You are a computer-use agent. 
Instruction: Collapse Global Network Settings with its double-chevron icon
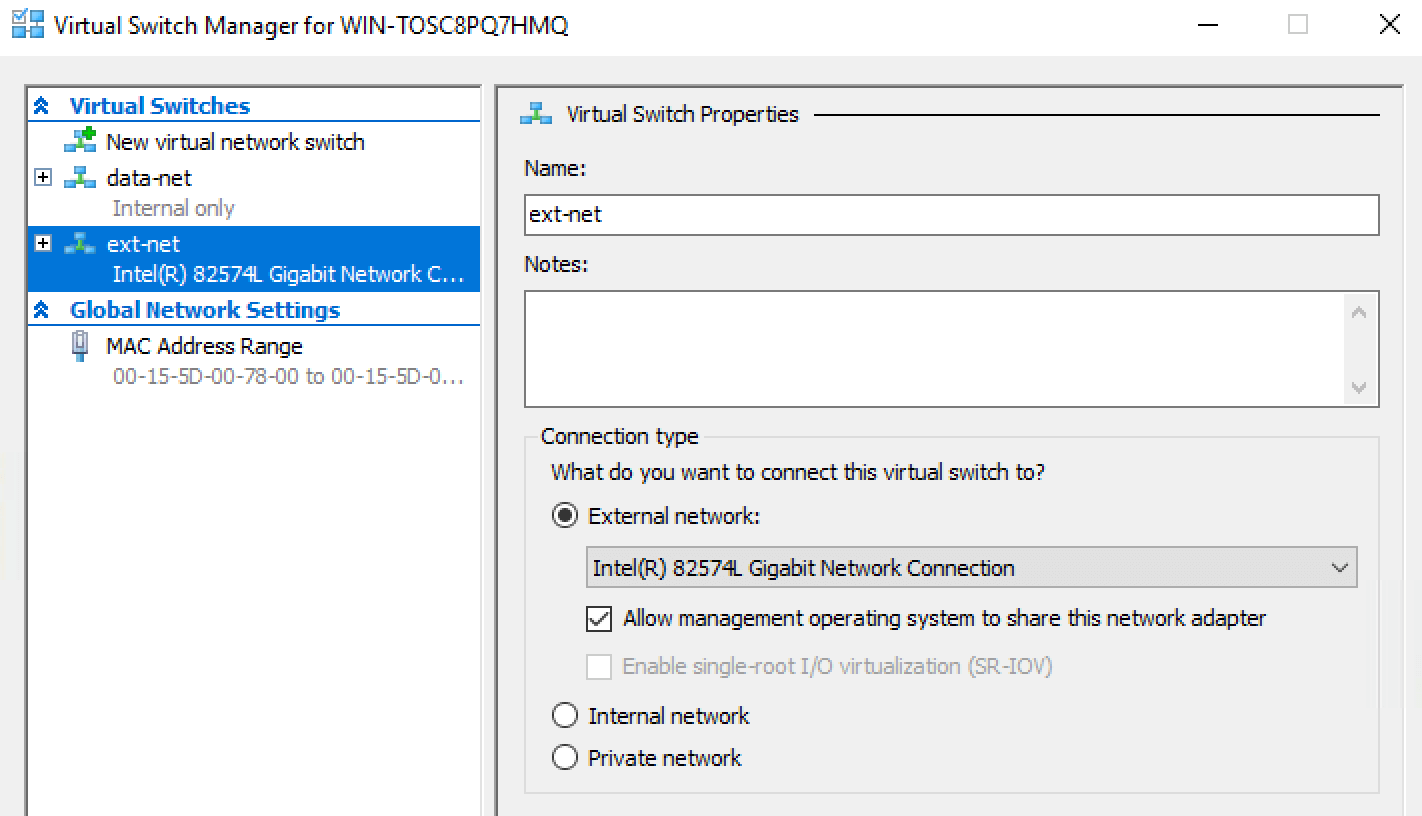(x=42, y=309)
